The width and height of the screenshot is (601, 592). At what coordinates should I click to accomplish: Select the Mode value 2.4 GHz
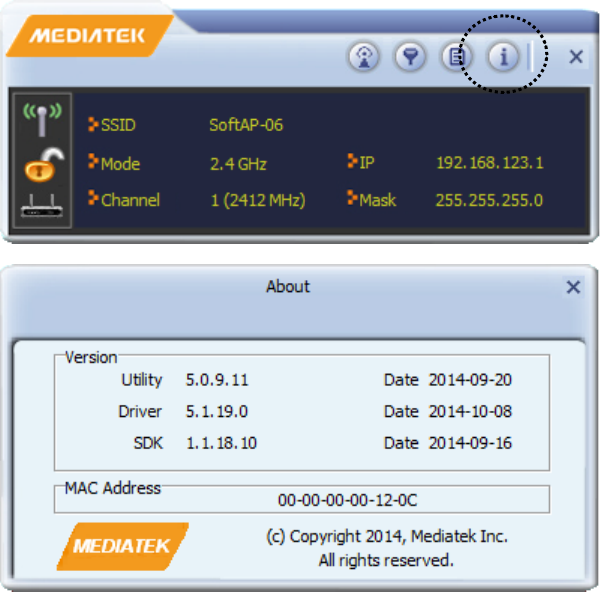(x=238, y=164)
